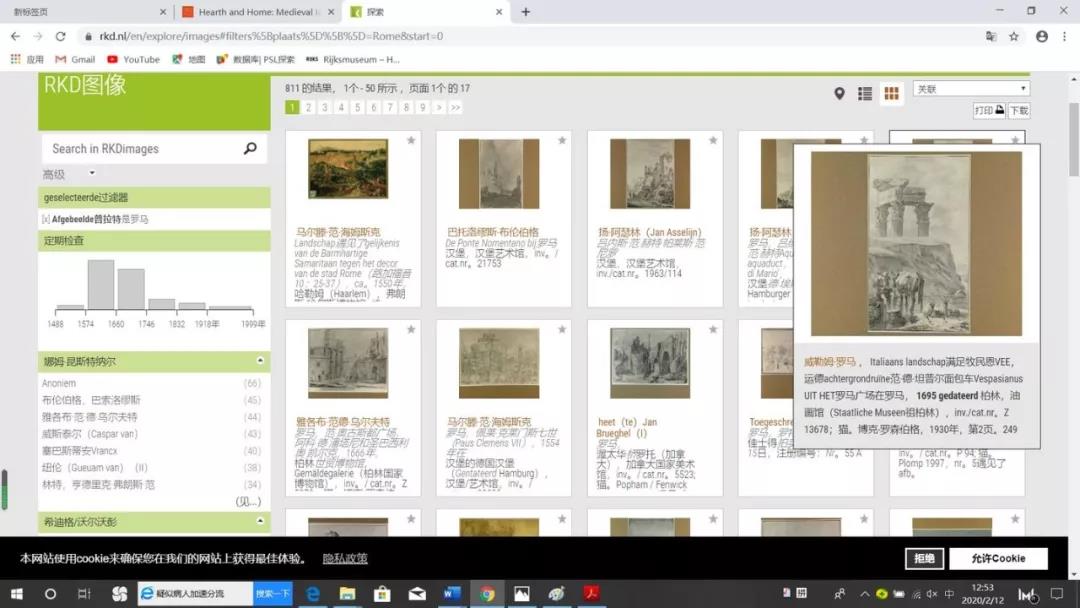This screenshot has width=1080, height=608.
Task: Expand the advanced search dropdown arrow
Action: (92, 174)
